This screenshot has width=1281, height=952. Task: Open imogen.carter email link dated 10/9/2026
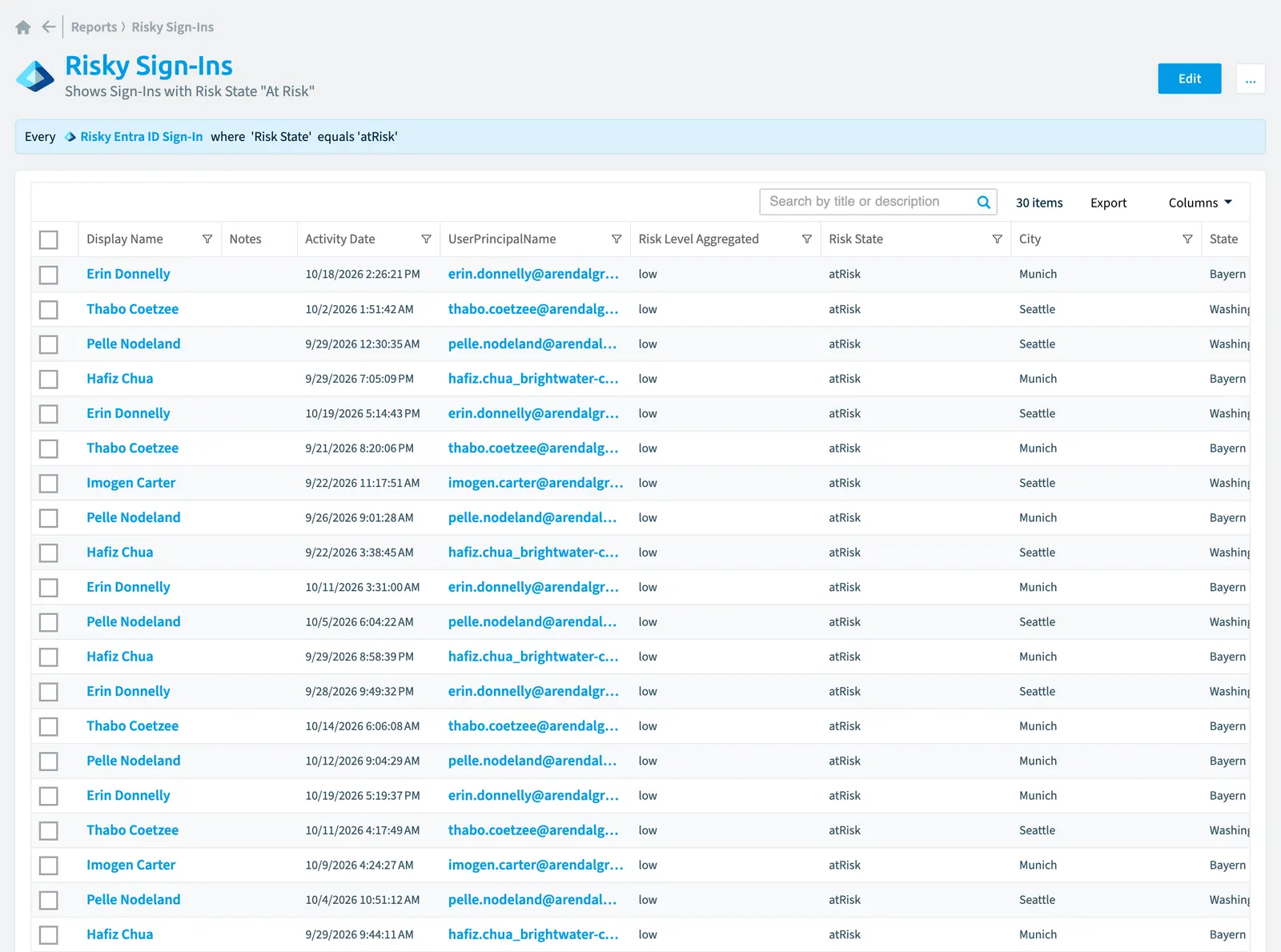536,865
